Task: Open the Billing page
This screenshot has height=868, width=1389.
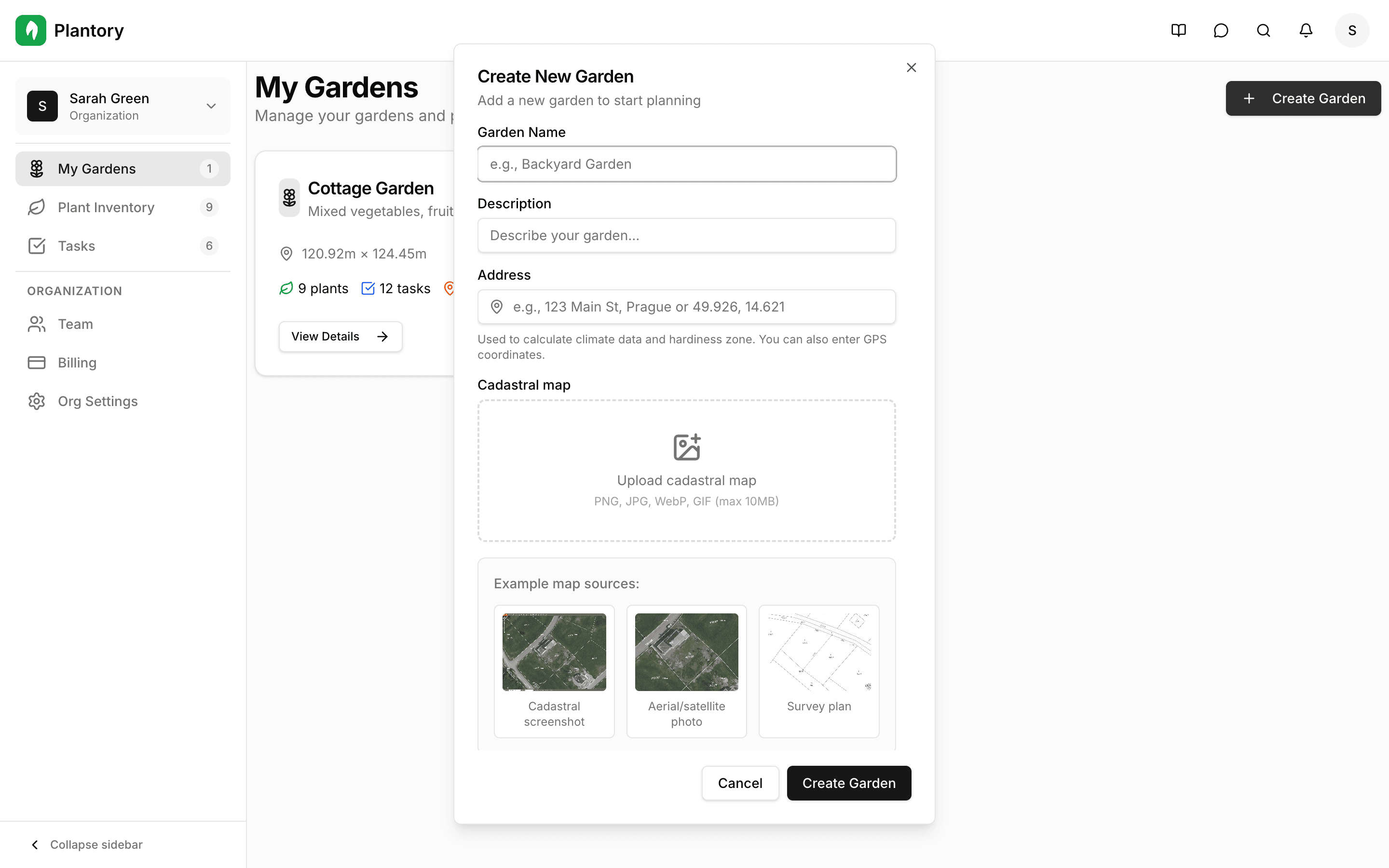Action: click(x=76, y=362)
